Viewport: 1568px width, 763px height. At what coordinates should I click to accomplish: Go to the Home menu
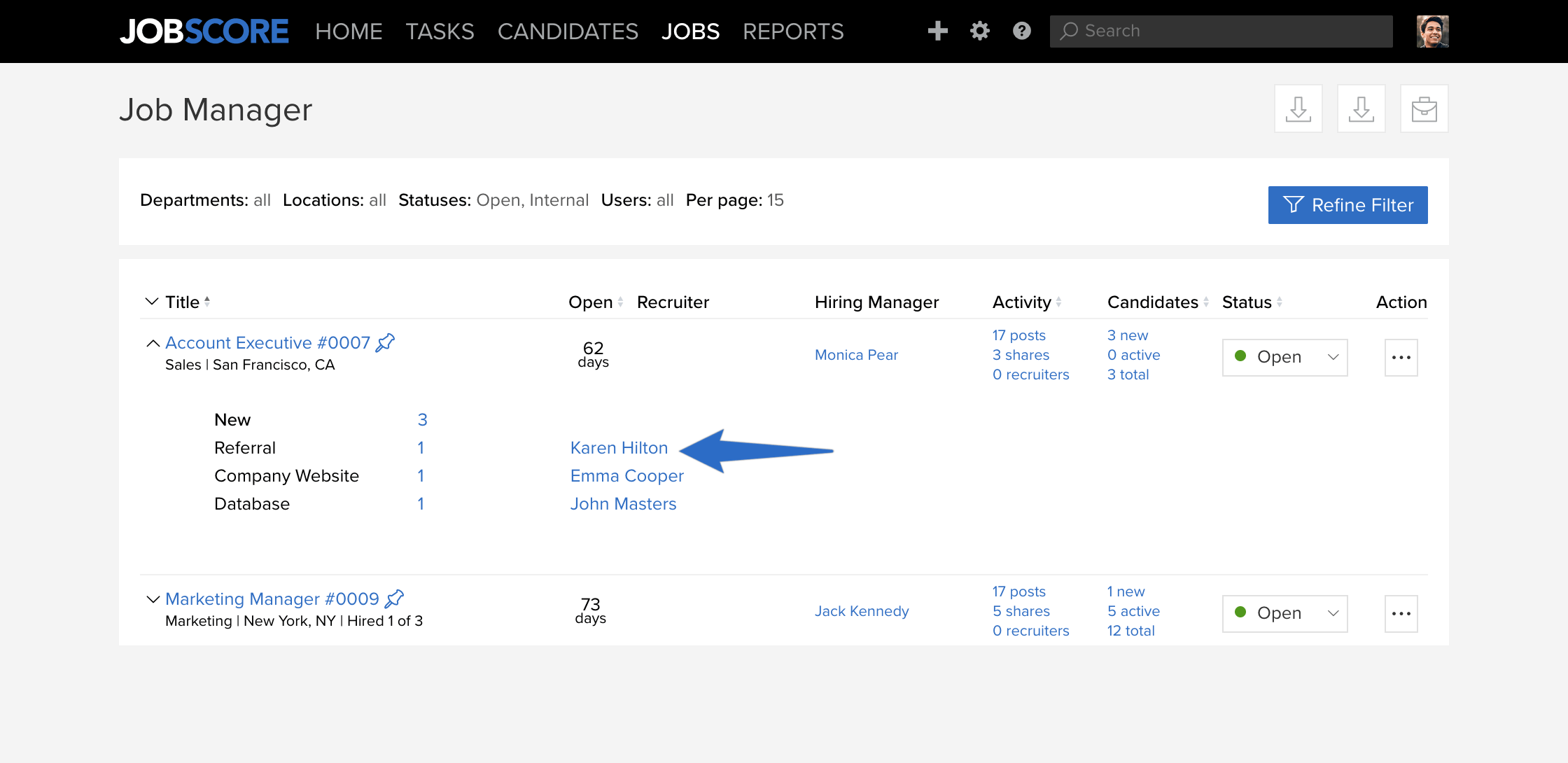point(349,31)
